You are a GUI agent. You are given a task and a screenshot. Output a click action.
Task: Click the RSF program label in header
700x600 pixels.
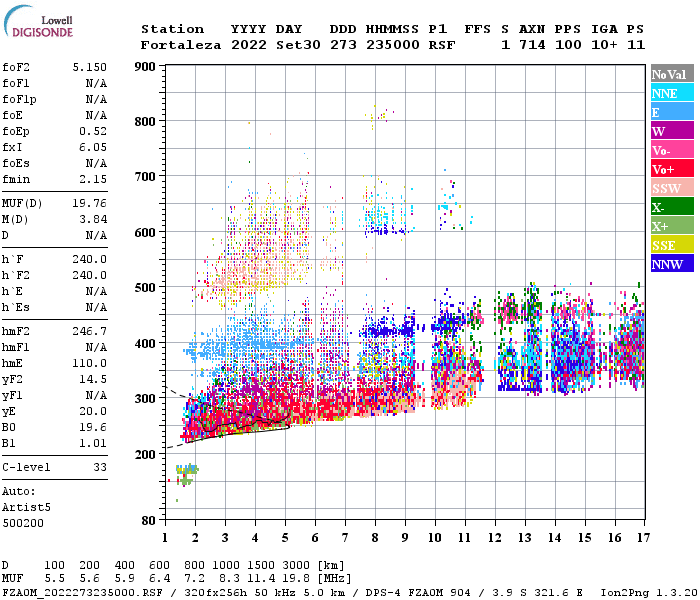pyautogui.click(x=442, y=45)
